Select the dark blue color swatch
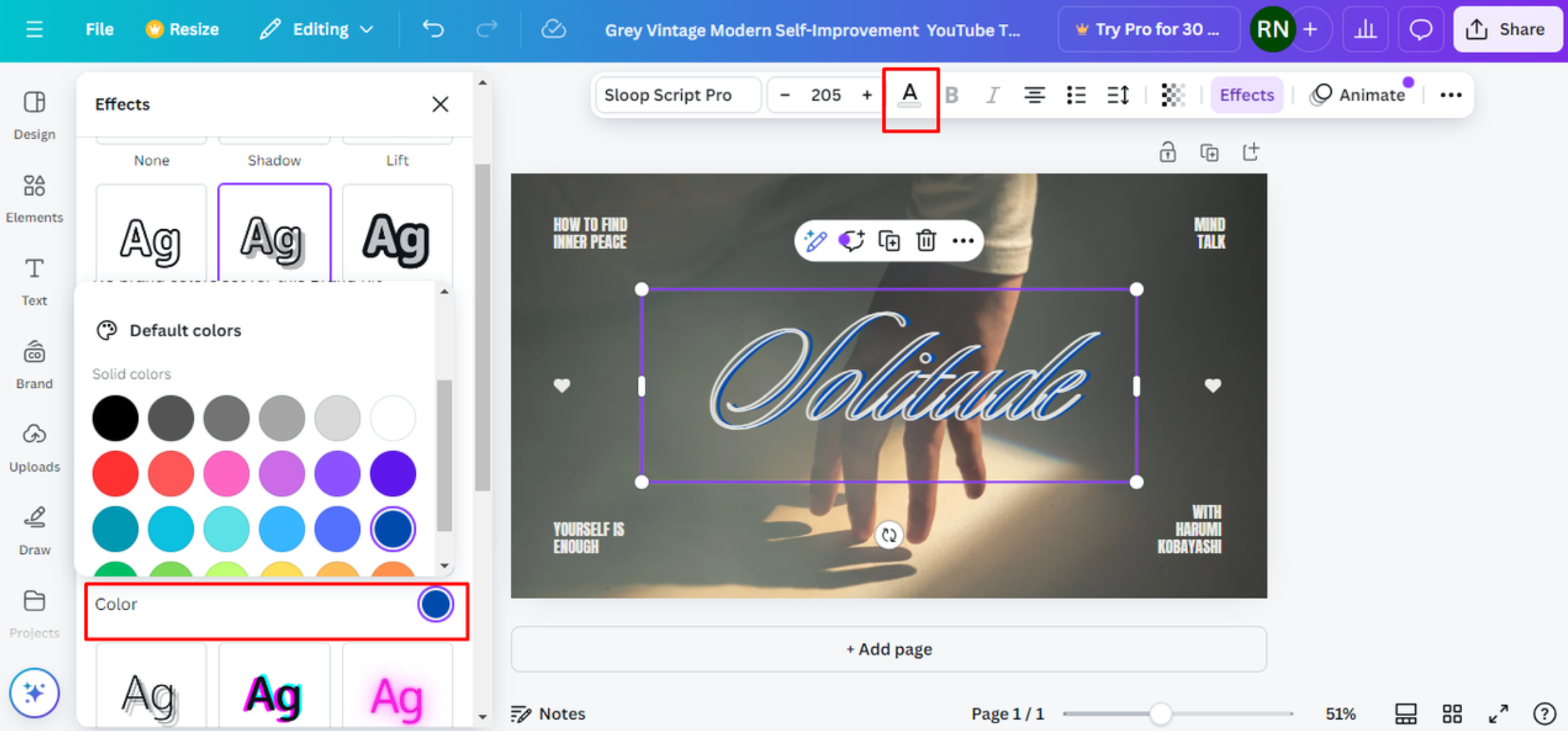Viewport: 1568px width, 731px height. pyautogui.click(x=393, y=529)
